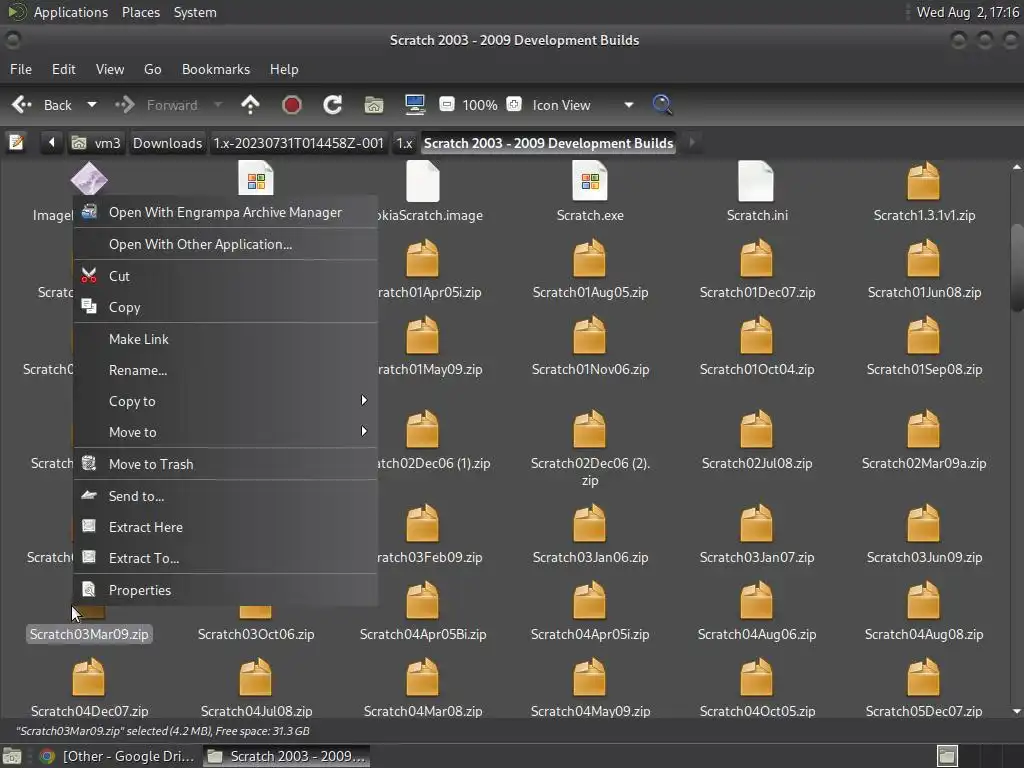Go back using the Back arrow
1024x768 pixels.
[22, 104]
